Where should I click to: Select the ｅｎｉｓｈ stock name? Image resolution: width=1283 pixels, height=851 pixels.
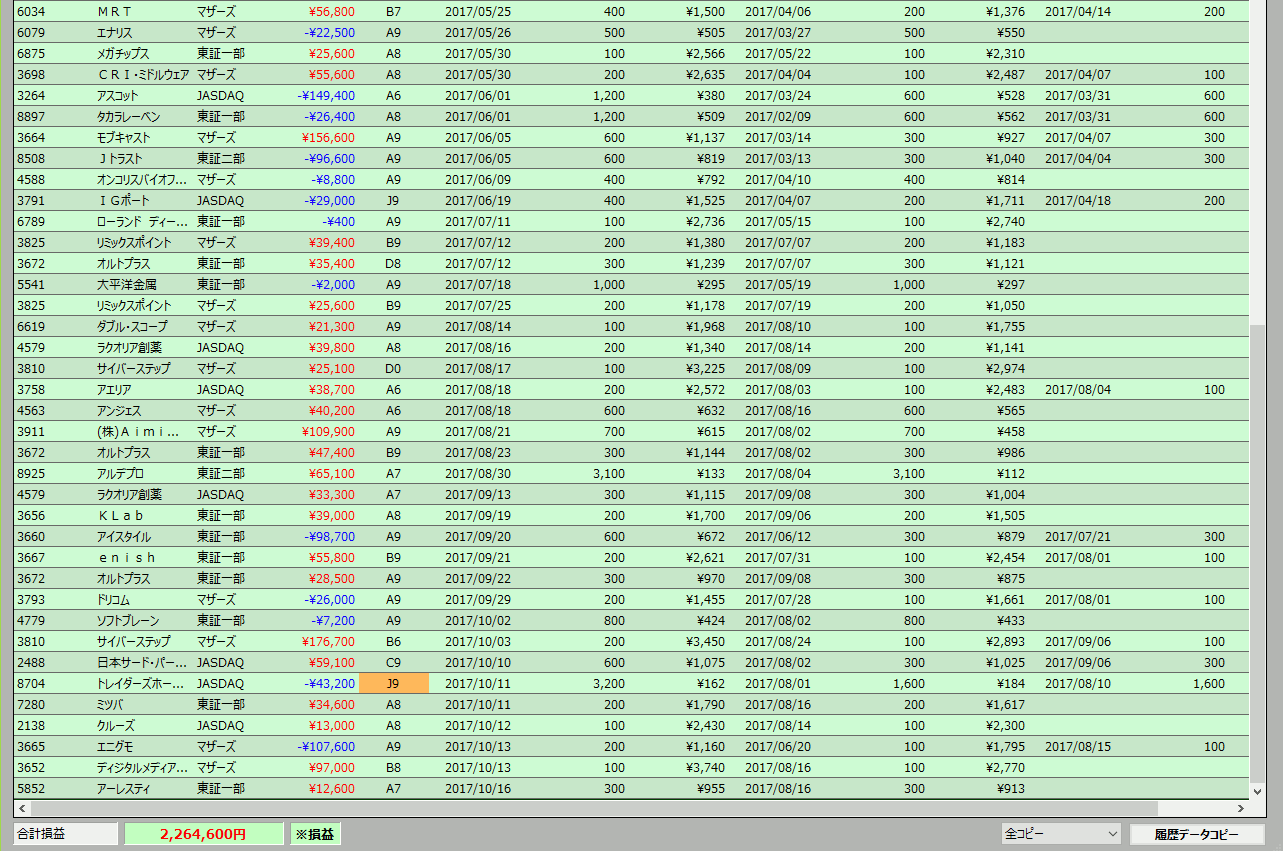pyautogui.click(x=126, y=557)
